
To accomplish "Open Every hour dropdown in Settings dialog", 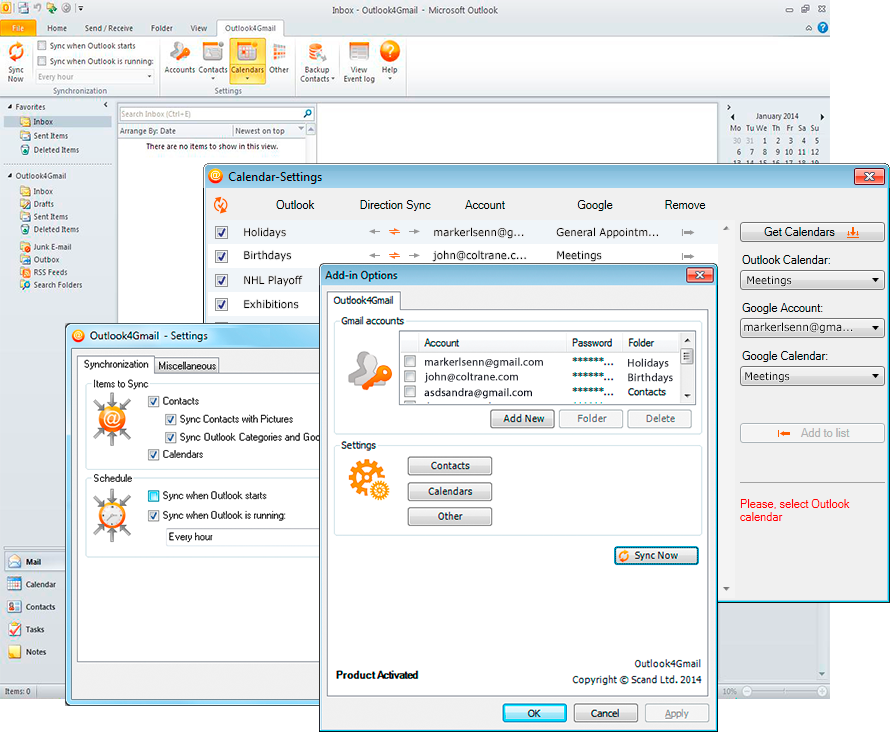I will (x=243, y=537).
